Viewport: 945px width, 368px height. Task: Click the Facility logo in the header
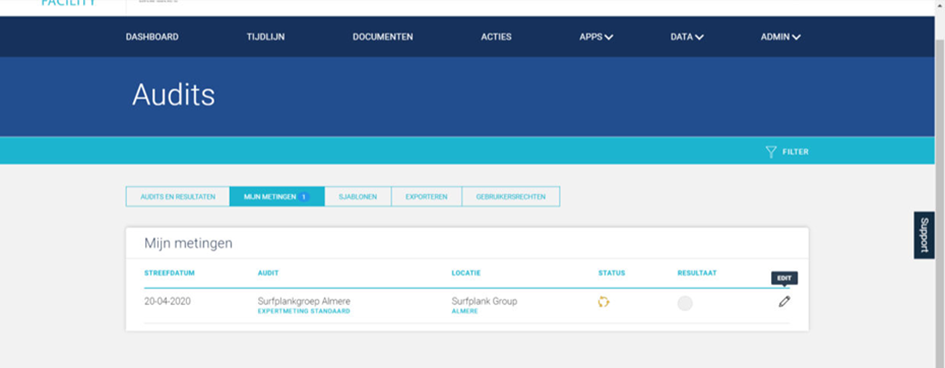click(68, 4)
